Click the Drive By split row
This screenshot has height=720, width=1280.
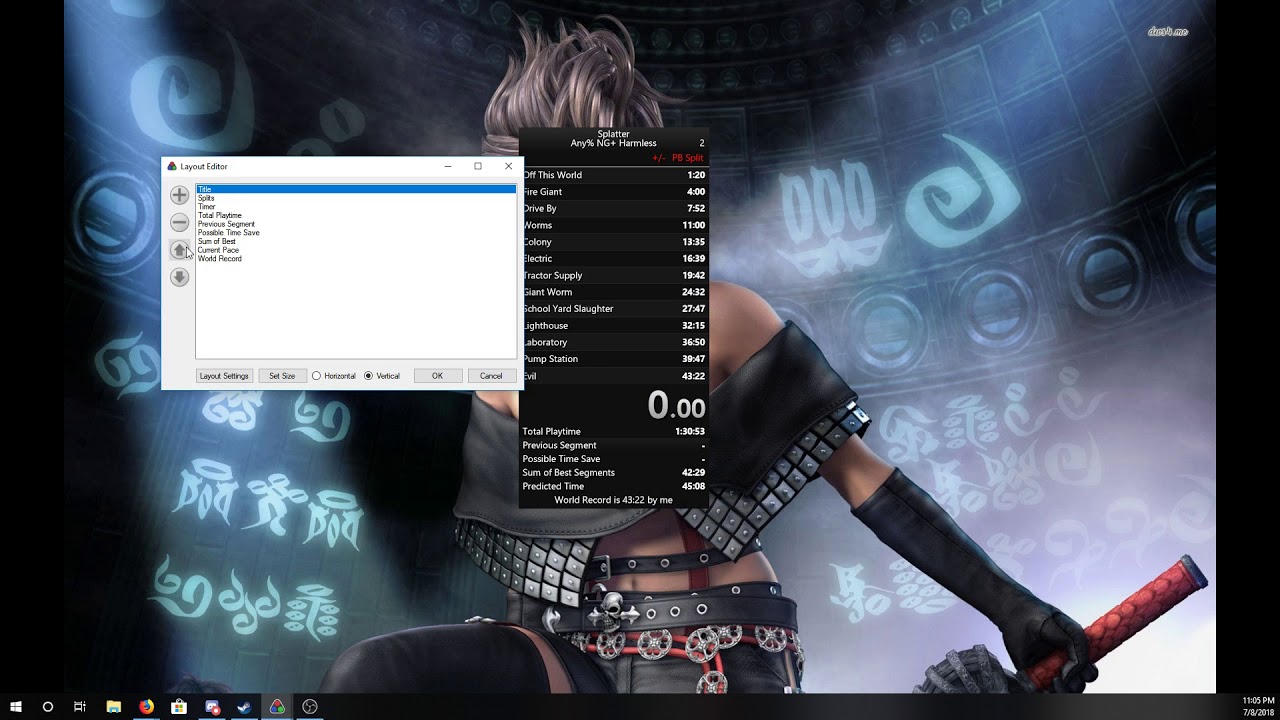(614, 209)
